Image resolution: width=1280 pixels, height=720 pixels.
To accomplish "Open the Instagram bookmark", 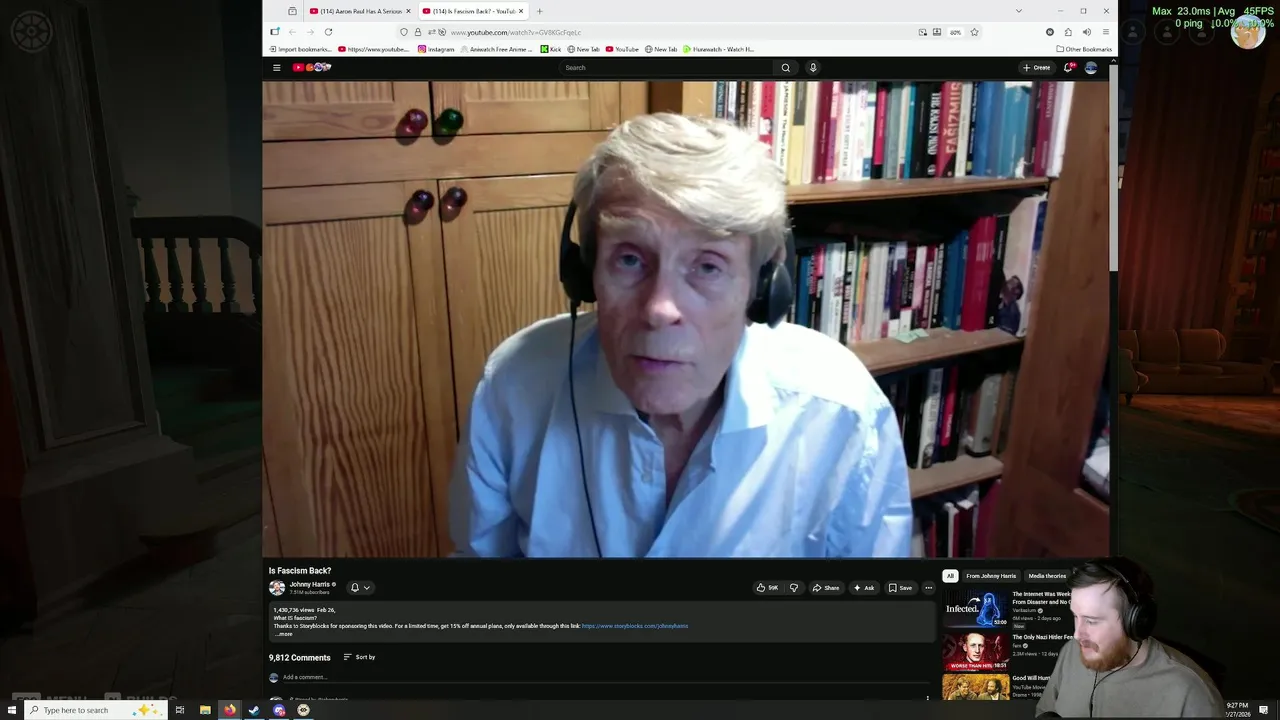I will point(436,49).
